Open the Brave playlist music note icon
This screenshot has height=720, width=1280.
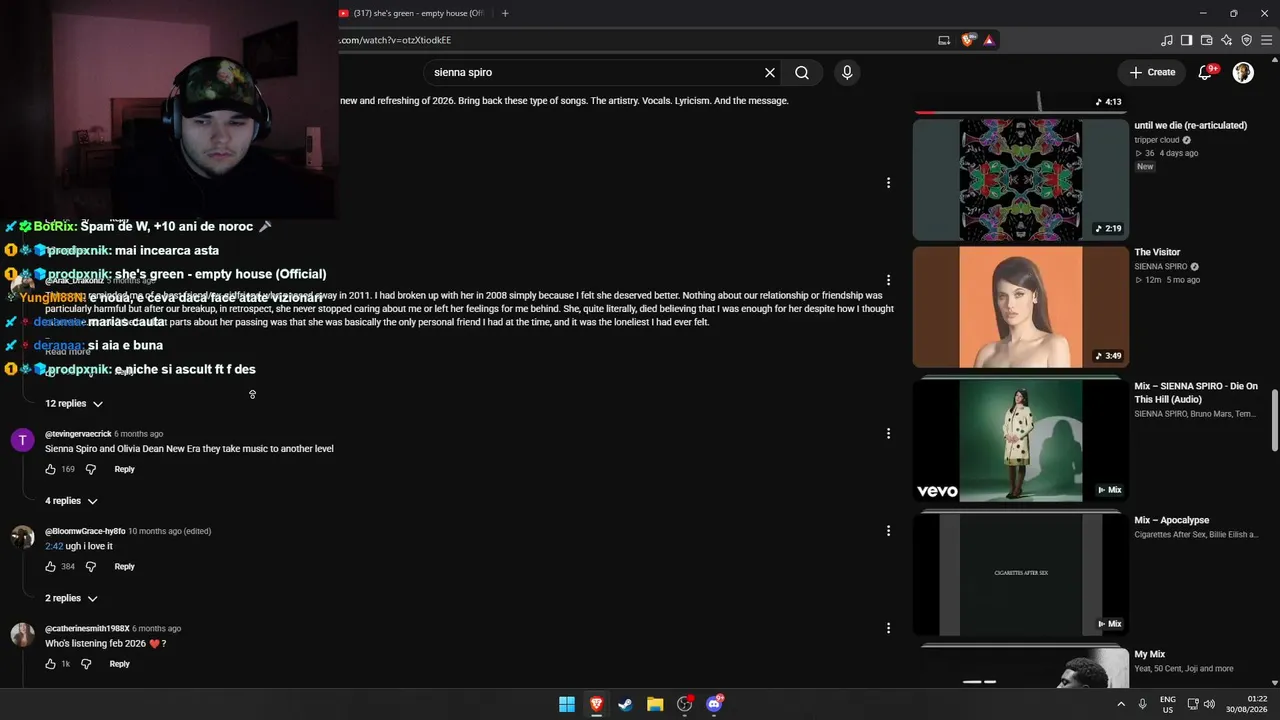pyautogui.click(x=1167, y=40)
